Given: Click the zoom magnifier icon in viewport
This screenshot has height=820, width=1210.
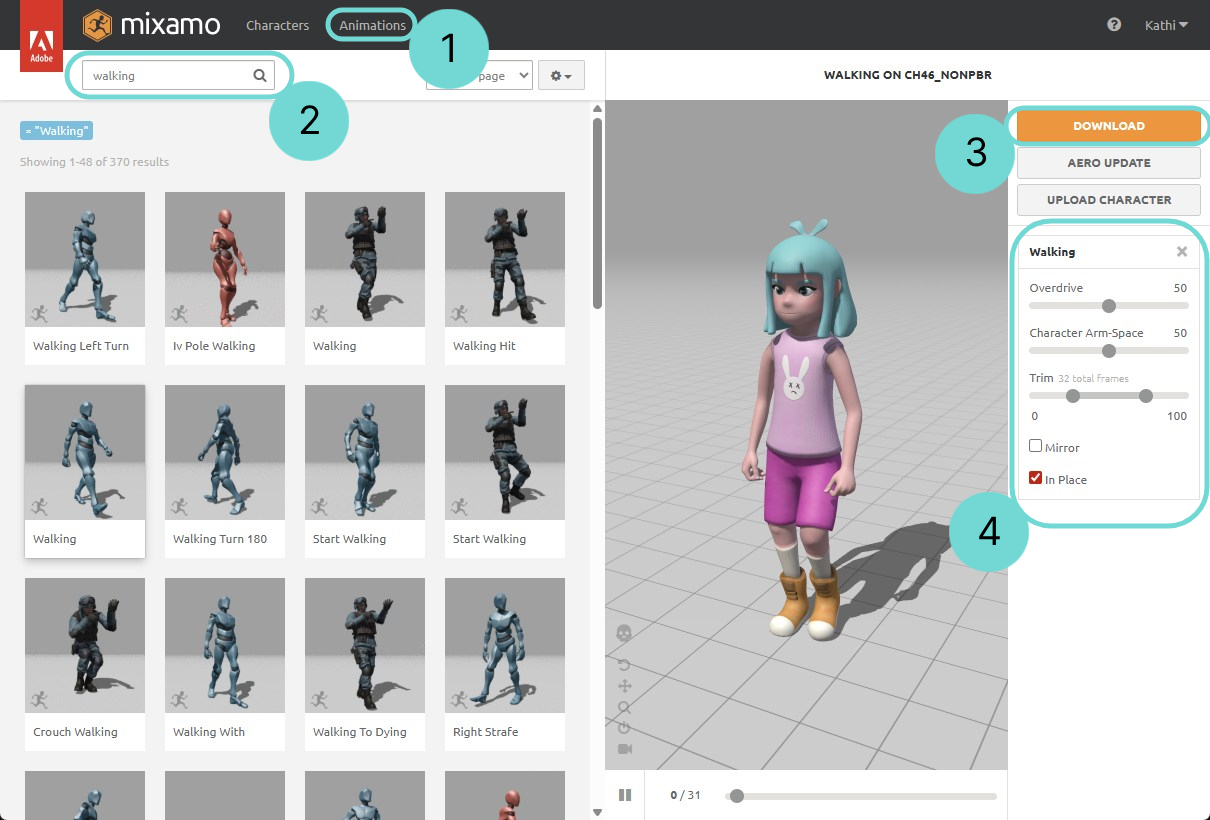Looking at the screenshot, I should 624,707.
